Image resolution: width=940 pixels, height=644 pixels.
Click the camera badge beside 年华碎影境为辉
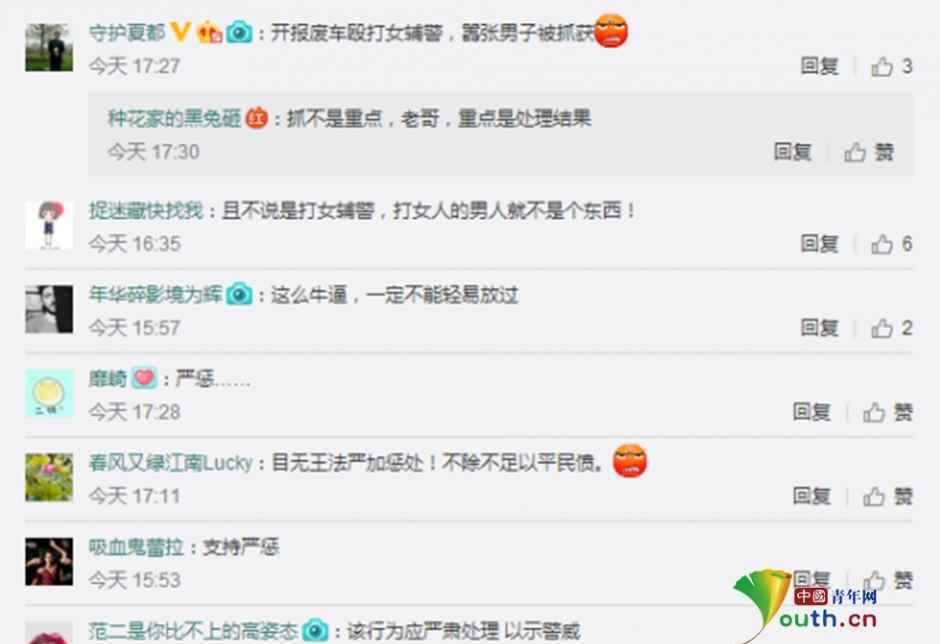tap(239, 294)
